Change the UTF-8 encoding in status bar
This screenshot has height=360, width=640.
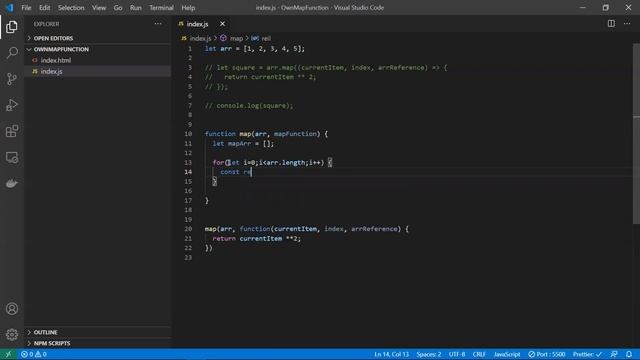[457, 354]
